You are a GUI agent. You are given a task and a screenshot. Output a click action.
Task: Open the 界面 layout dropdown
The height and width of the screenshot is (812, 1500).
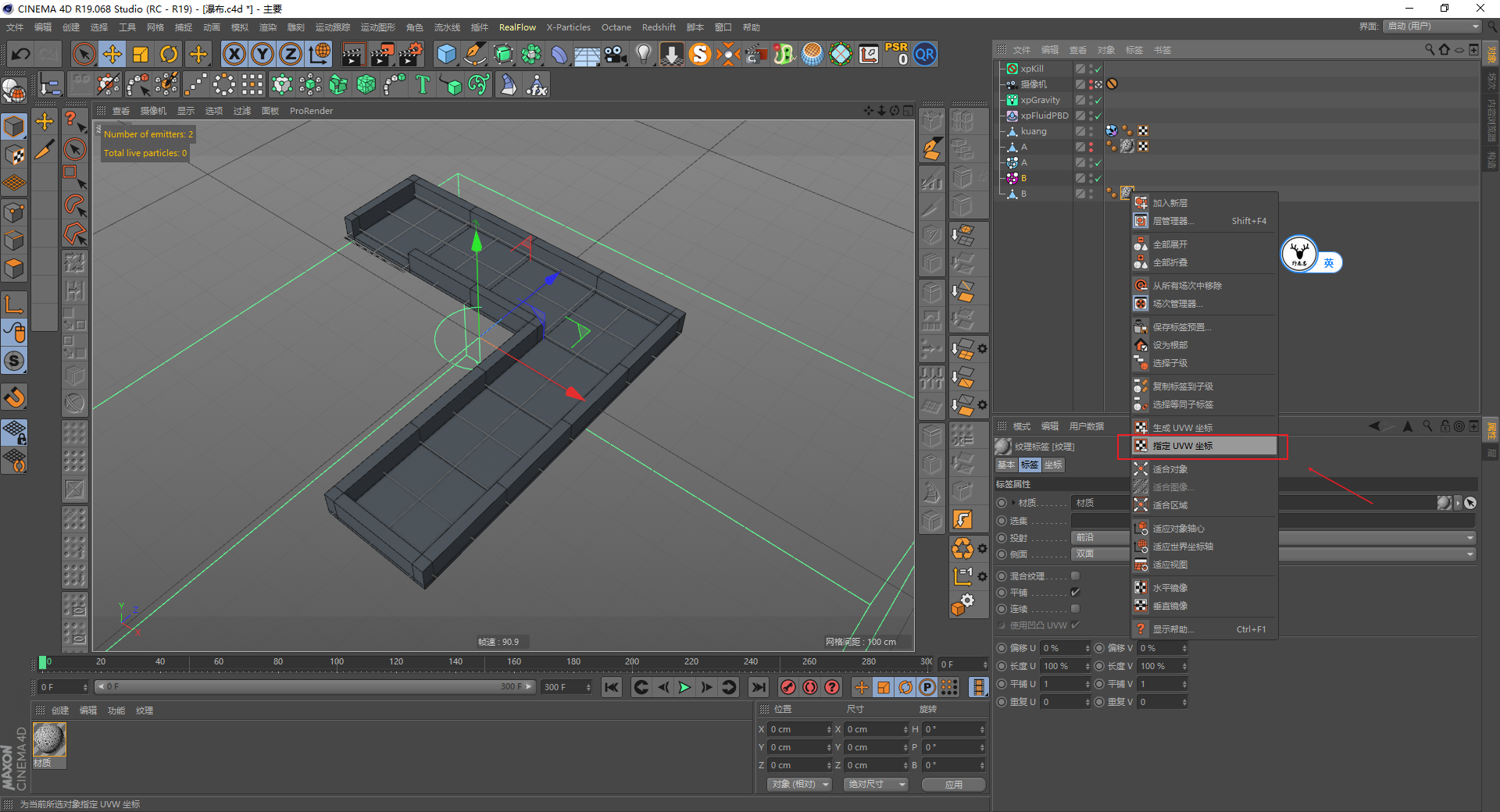[1433, 27]
